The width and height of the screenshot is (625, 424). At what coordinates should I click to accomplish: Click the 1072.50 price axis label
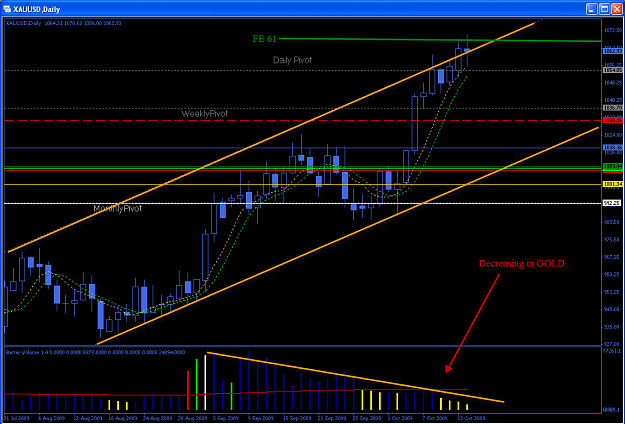(612, 30)
